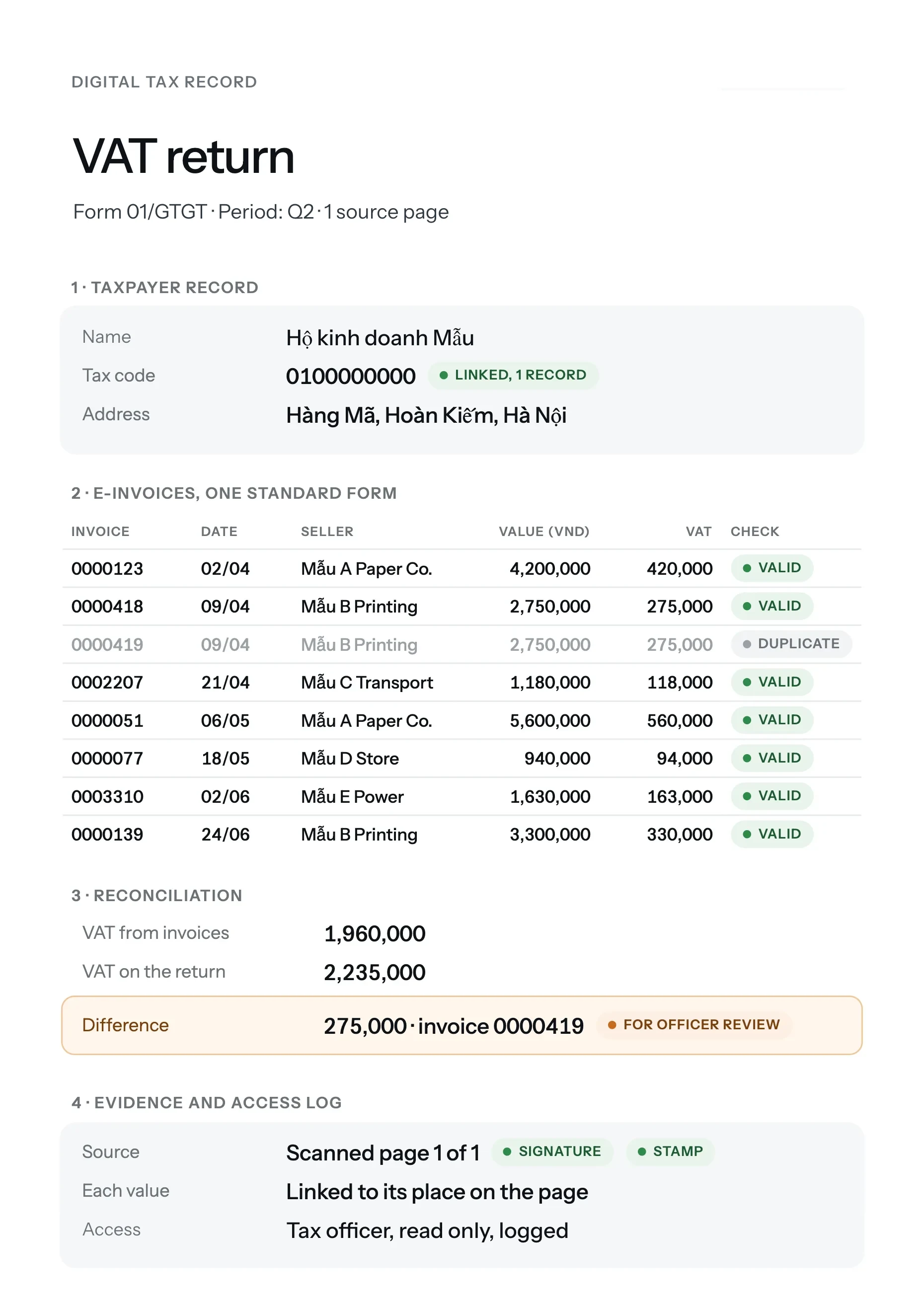Screen dimensions: 924x1307
Task: Click VALID badge for invoice 0000051
Action: pyautogui.click(x=772, y=720)
